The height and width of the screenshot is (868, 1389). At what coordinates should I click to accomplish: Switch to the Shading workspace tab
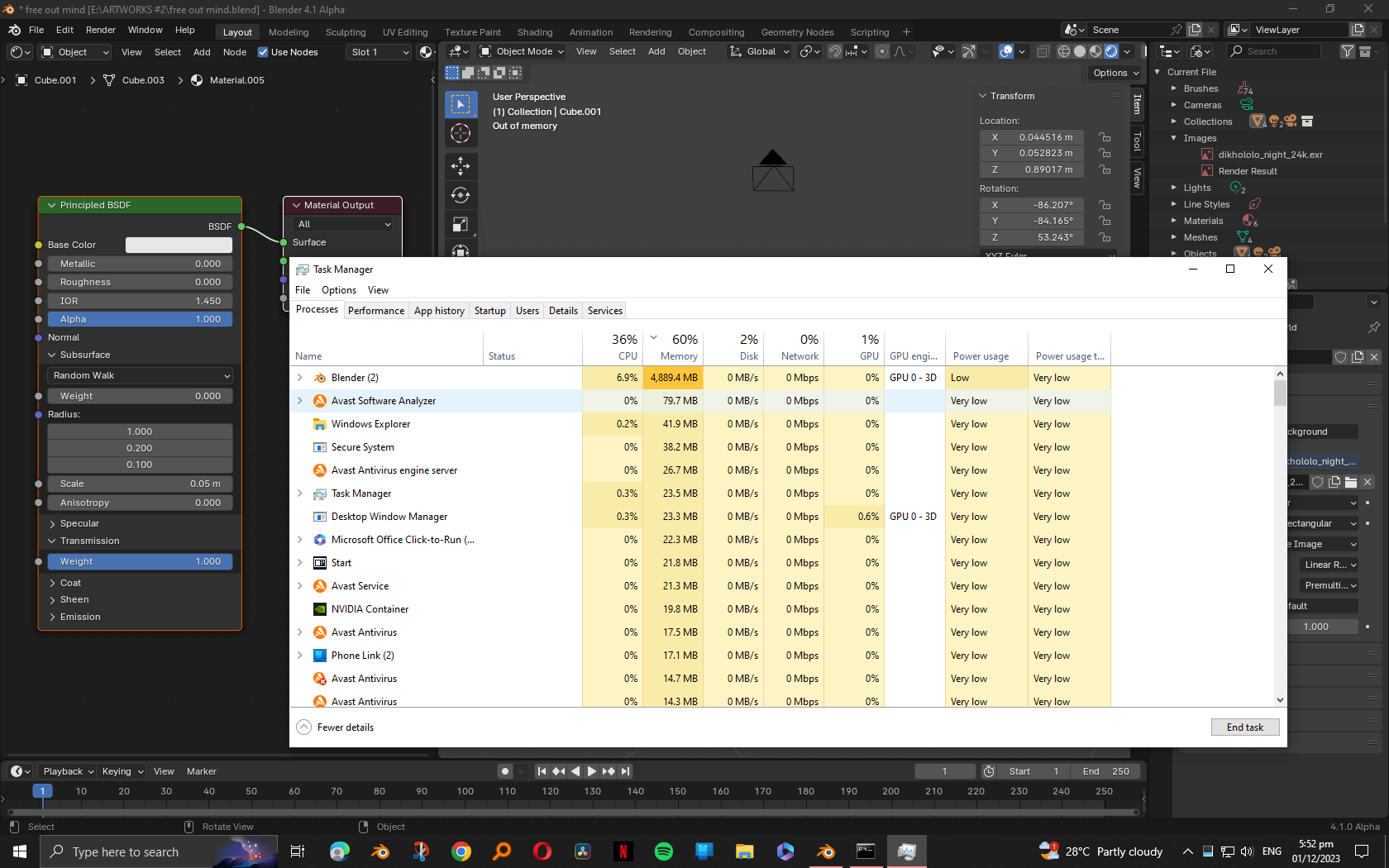coord(535,32)
